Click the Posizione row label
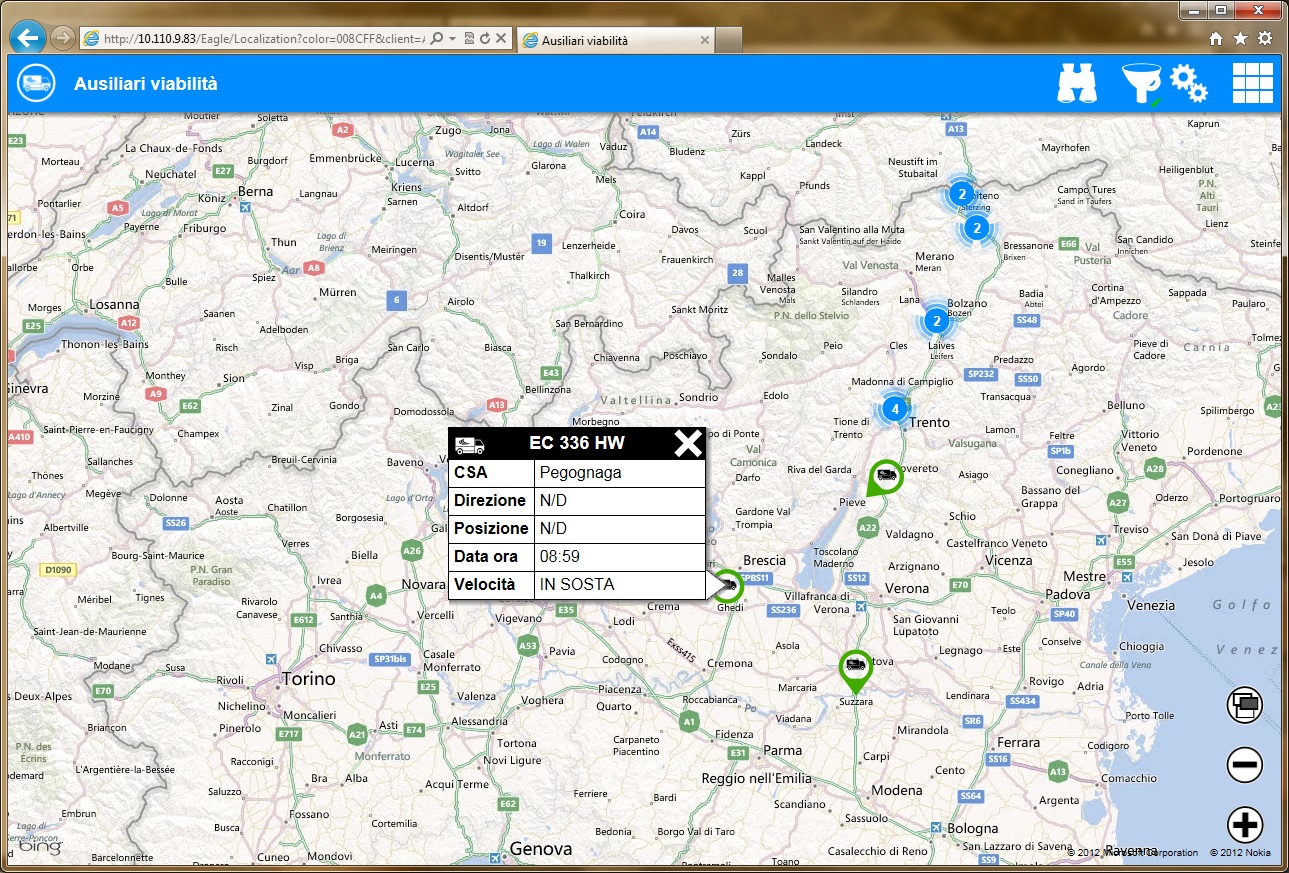The height and width of the screenshot is (873, 1289). click(x=491, y=528)
